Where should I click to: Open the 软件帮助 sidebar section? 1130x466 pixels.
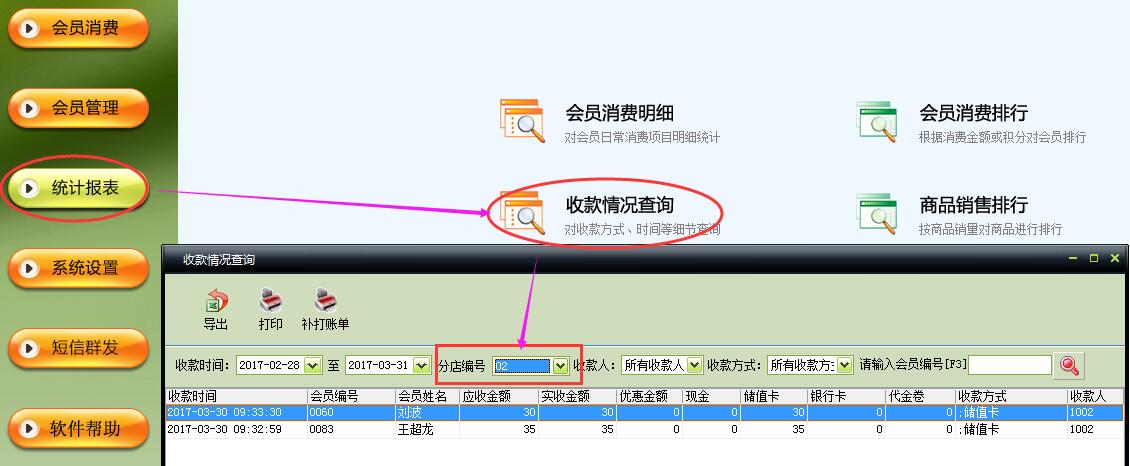(78, 429)
